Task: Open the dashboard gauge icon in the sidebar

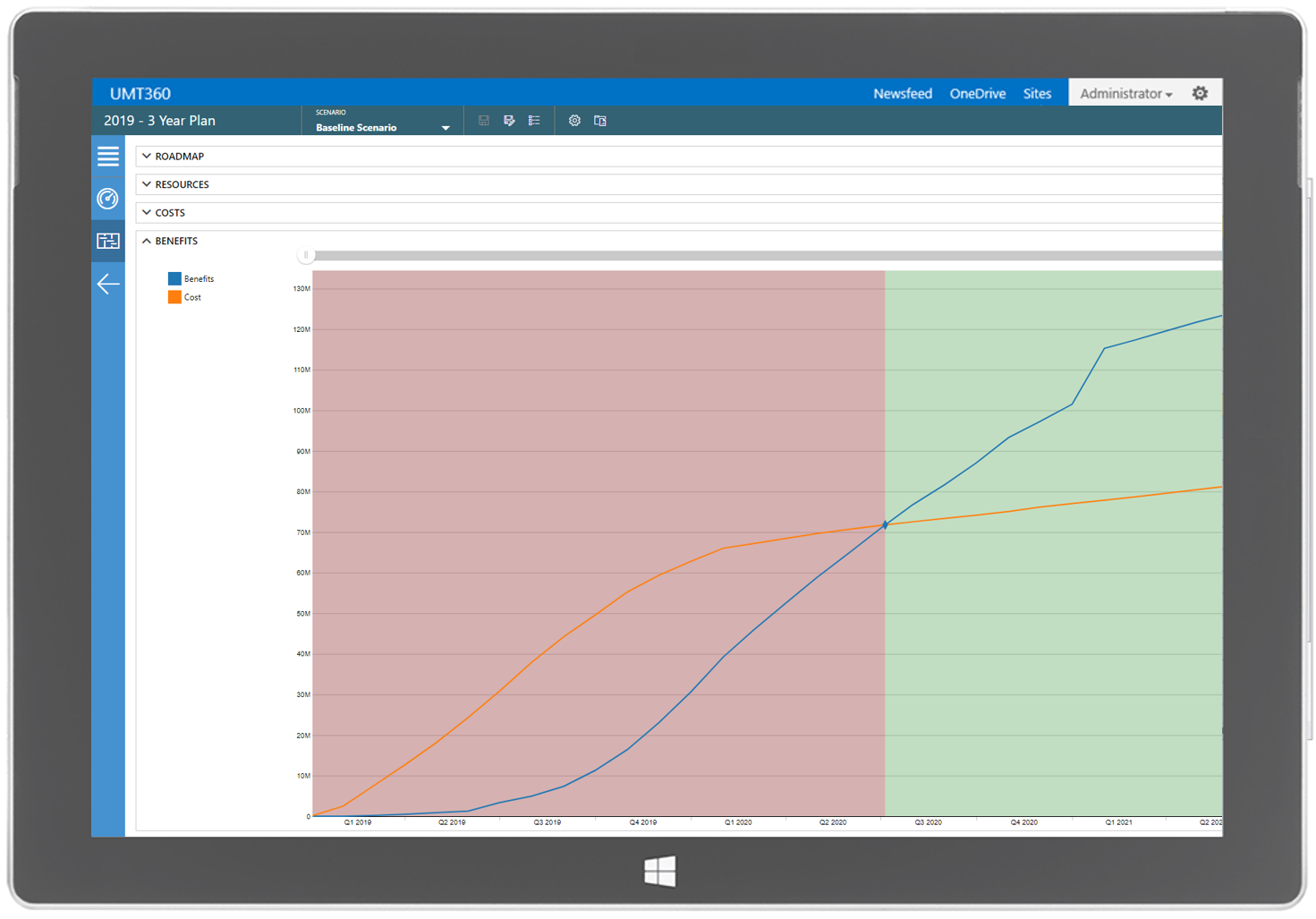Action: click(x=108, y=199)
